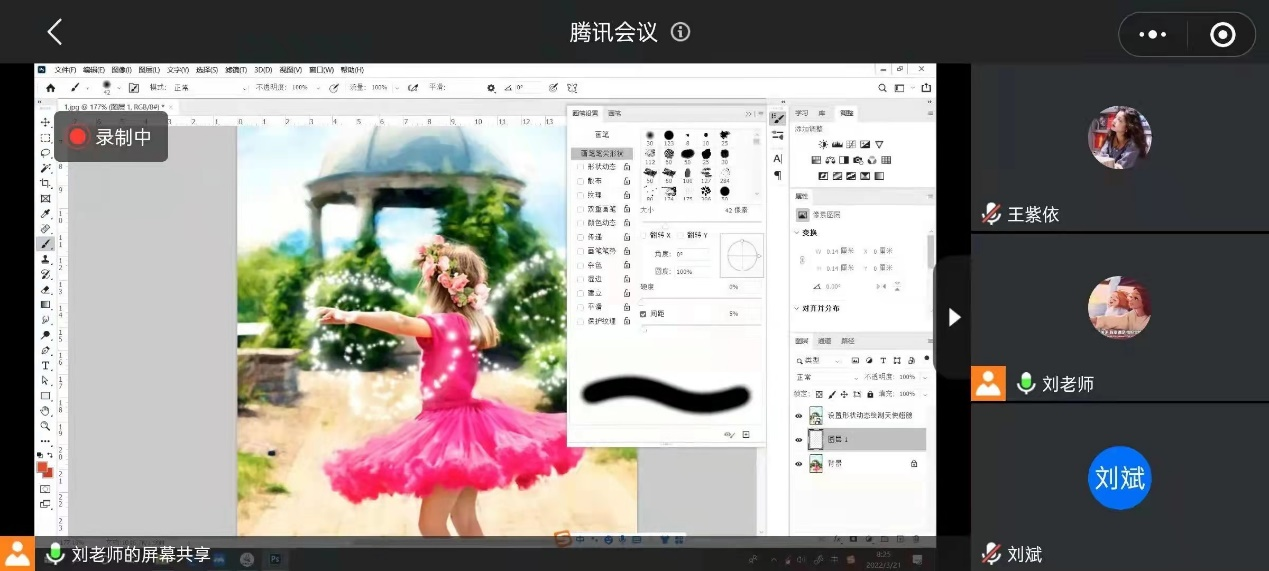Click the Tencent Meeting info icon

tap(681, 32)
